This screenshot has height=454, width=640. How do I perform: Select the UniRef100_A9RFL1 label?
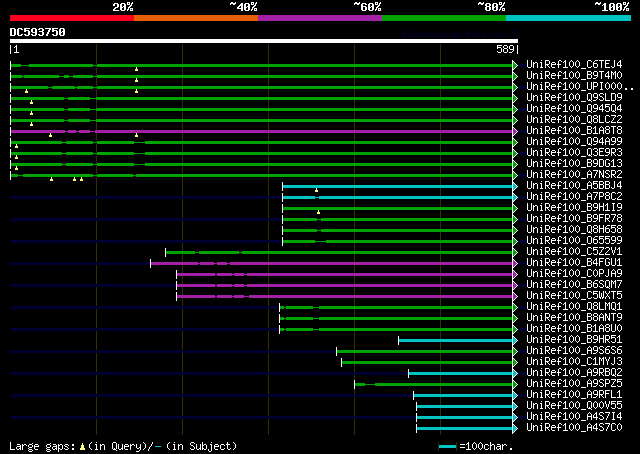(574, 395)
